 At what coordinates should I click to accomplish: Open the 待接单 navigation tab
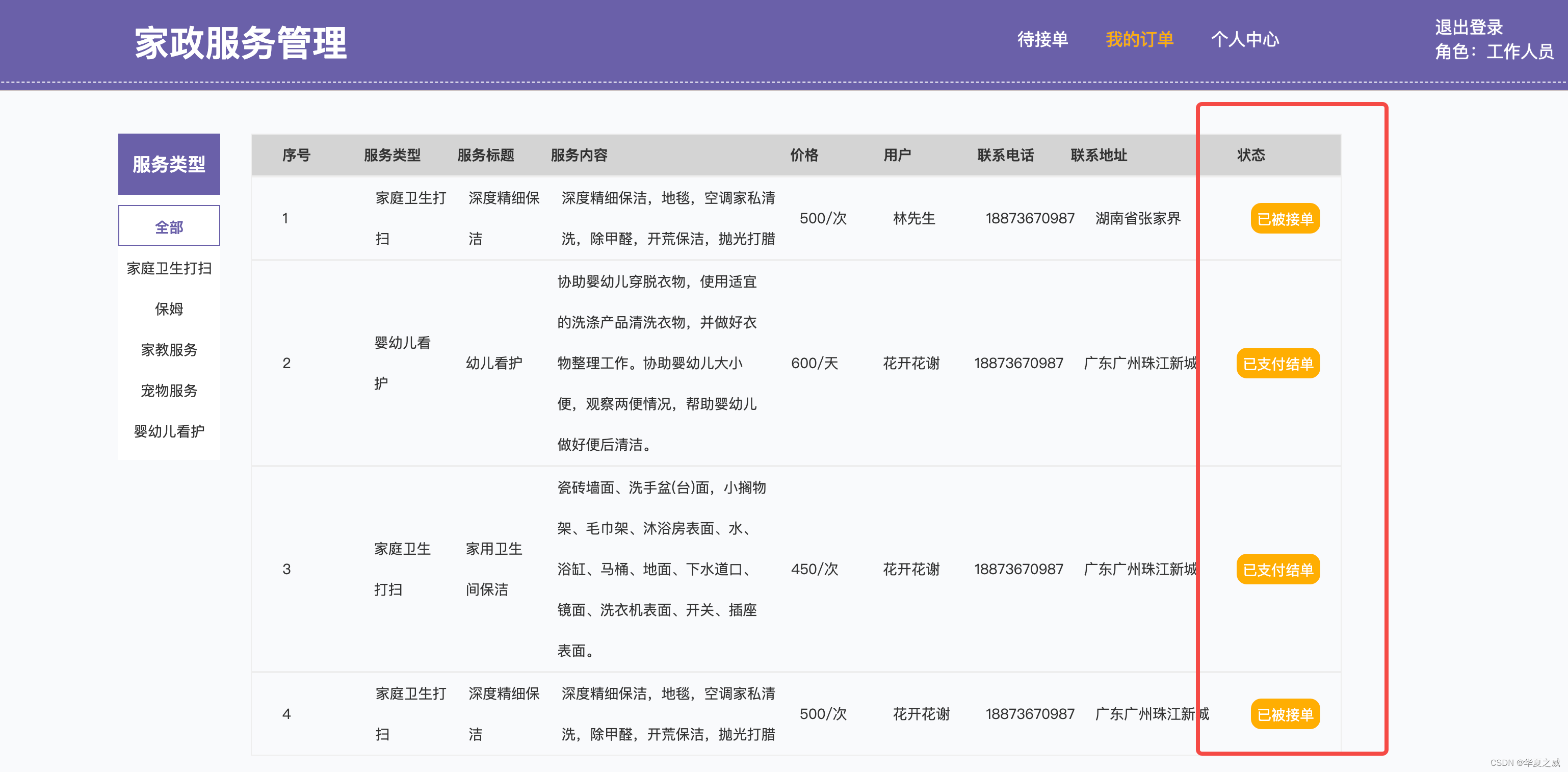click(1042, 40)
